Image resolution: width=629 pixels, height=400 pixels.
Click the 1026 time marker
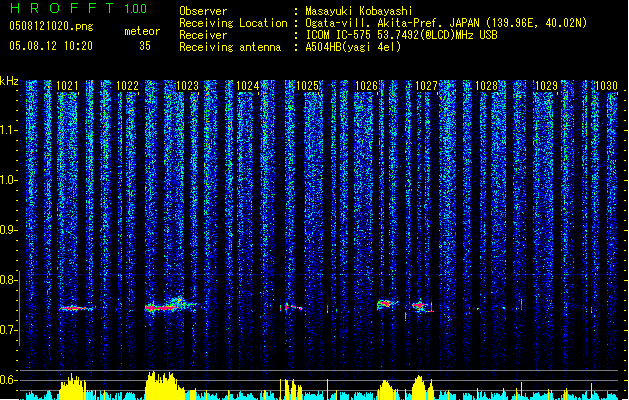(x=367, y=86)
